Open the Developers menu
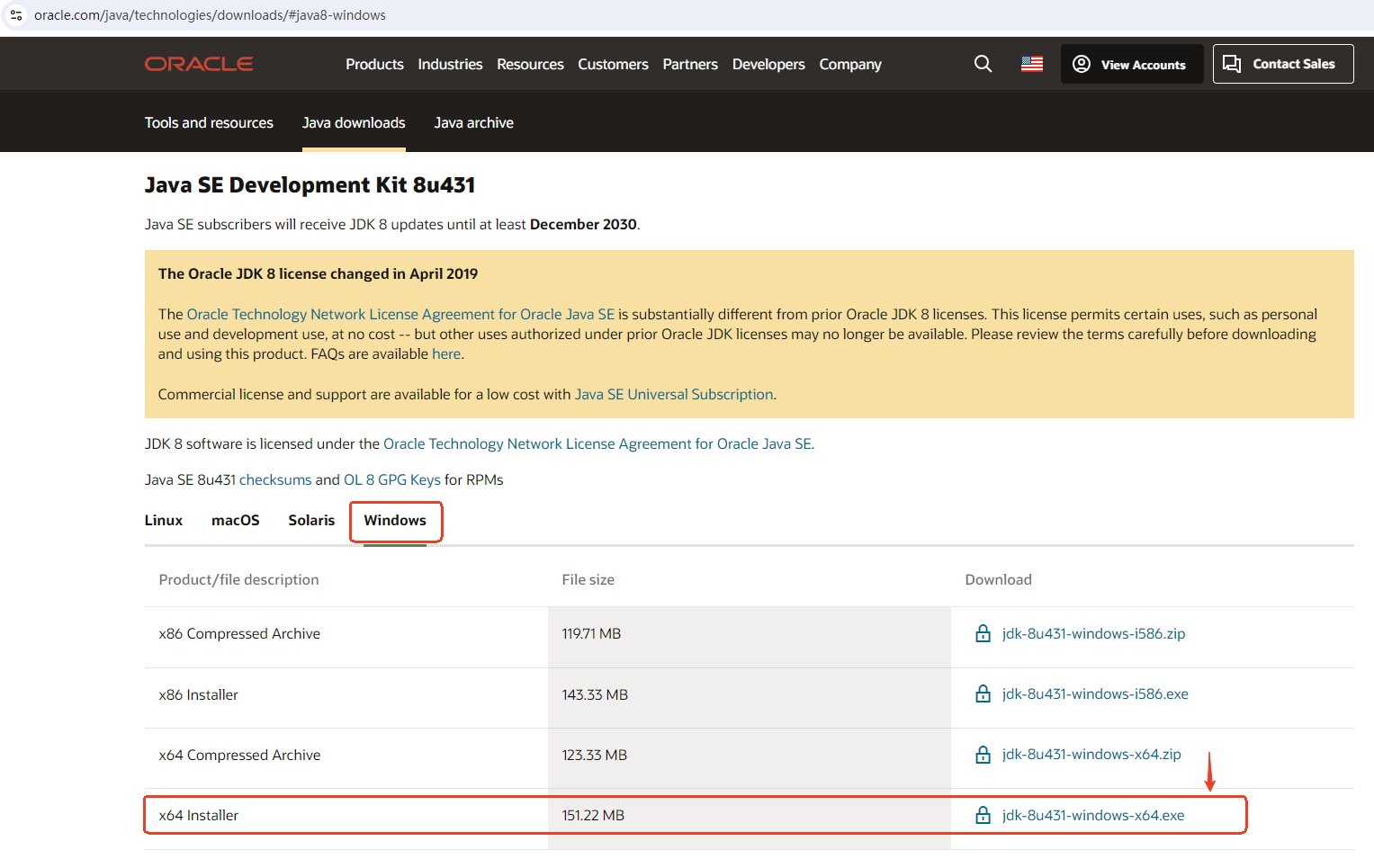The width and height of the screenshot is (1374, 868). 768,64
